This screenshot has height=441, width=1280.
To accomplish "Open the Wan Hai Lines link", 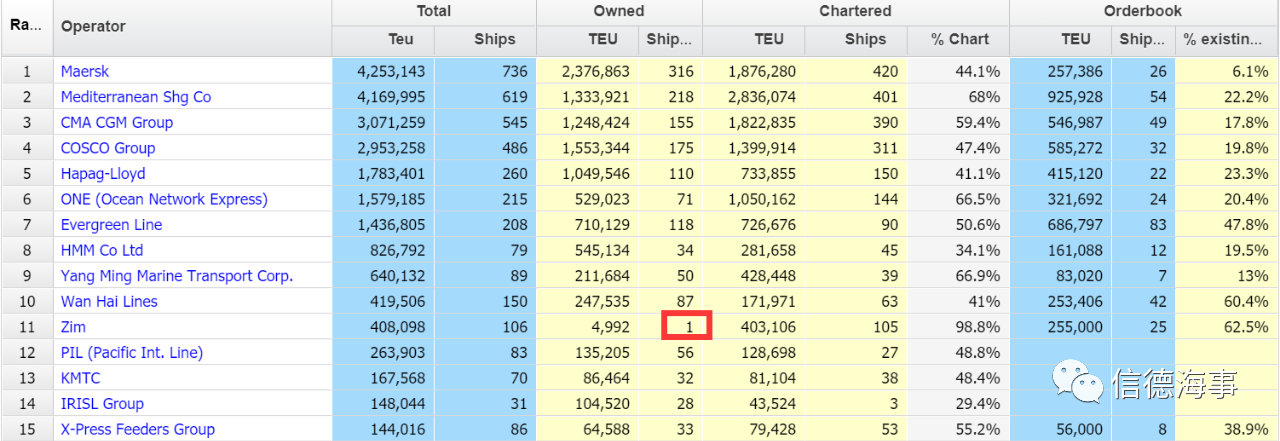I will 109,301.
